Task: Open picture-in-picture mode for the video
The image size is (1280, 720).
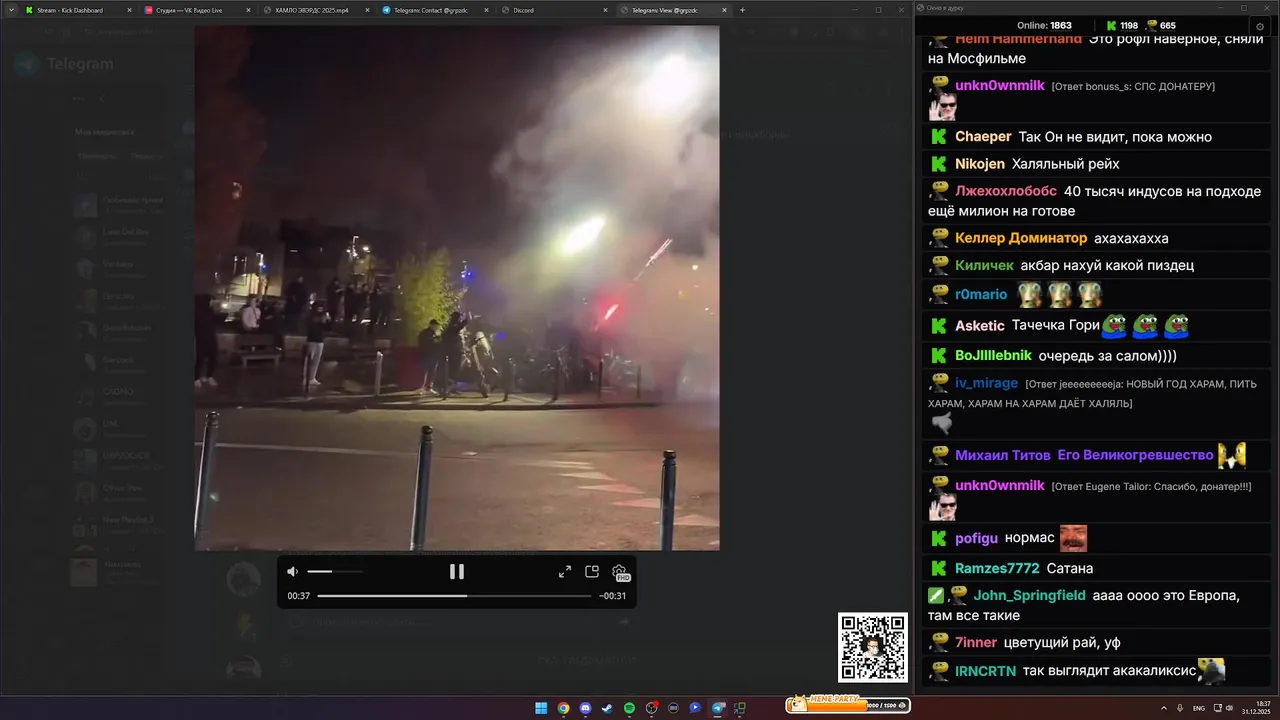Action: [x=592, y=571]
